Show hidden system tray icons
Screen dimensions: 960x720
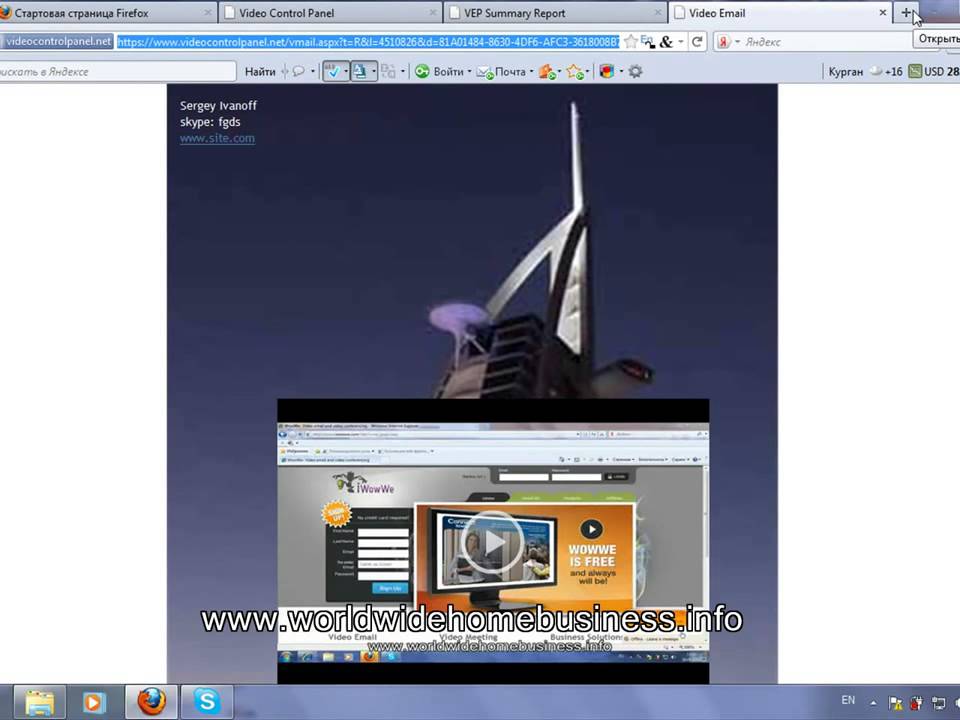pos(873,703)
